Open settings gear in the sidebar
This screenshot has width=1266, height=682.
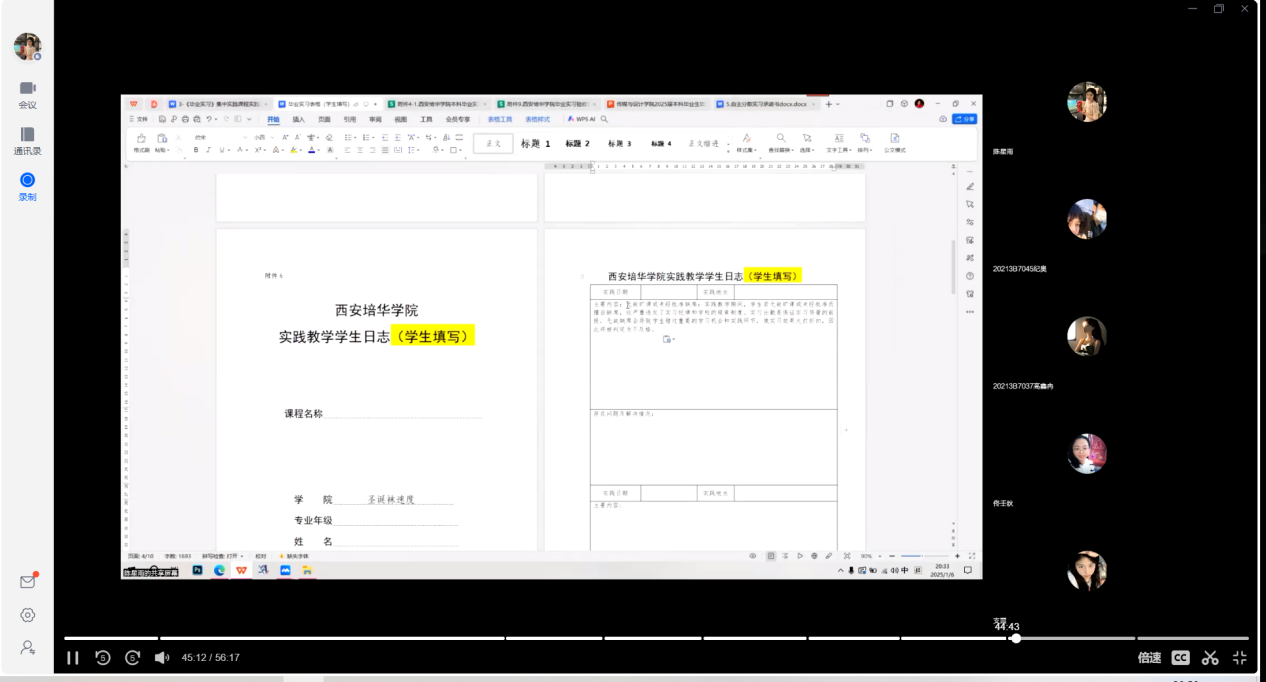click(x=28, y=615)
